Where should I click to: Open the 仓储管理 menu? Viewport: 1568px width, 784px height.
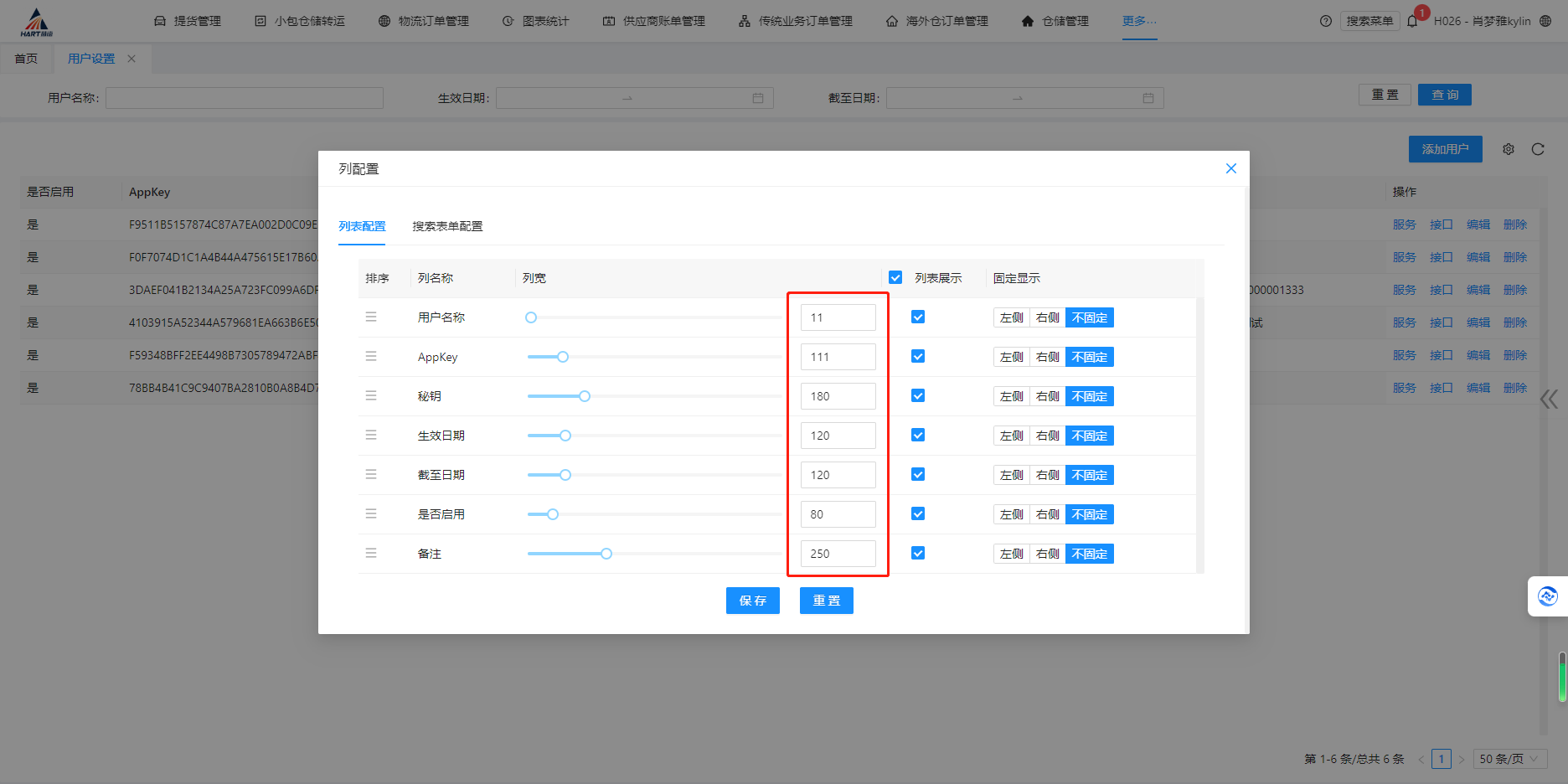[x=1055, y=21]
